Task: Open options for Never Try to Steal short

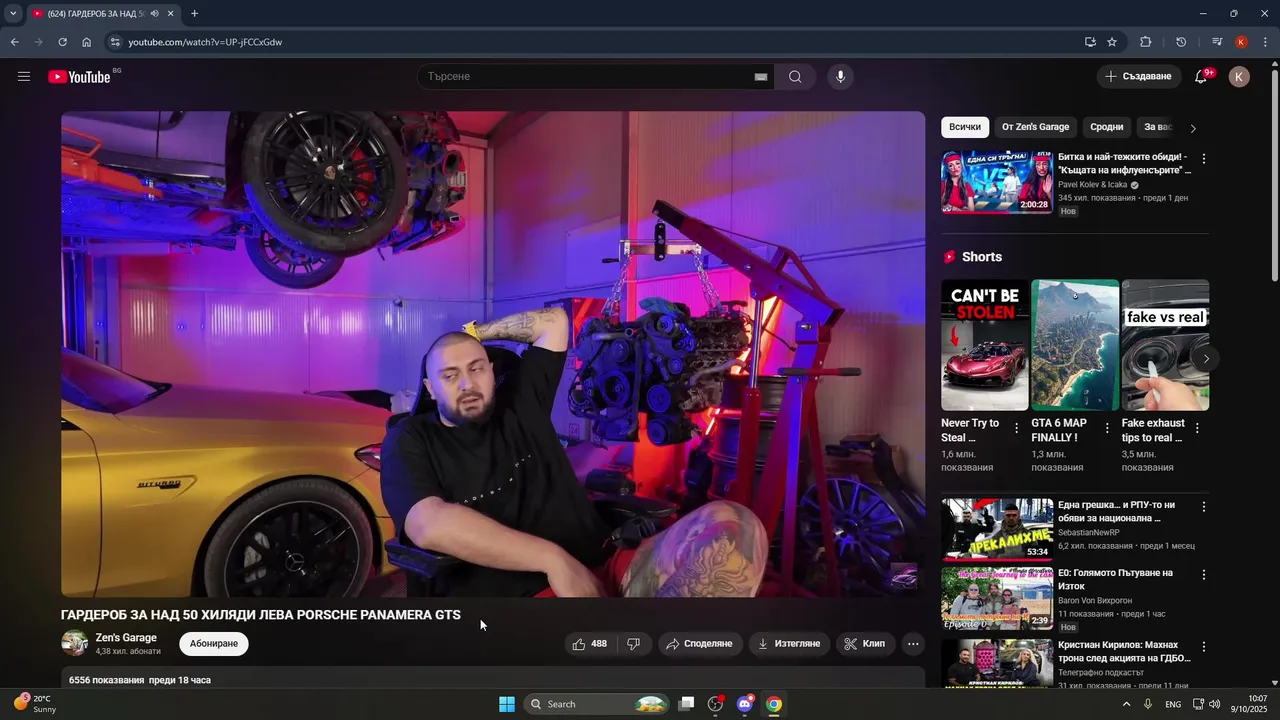Action: (1017, 428)
